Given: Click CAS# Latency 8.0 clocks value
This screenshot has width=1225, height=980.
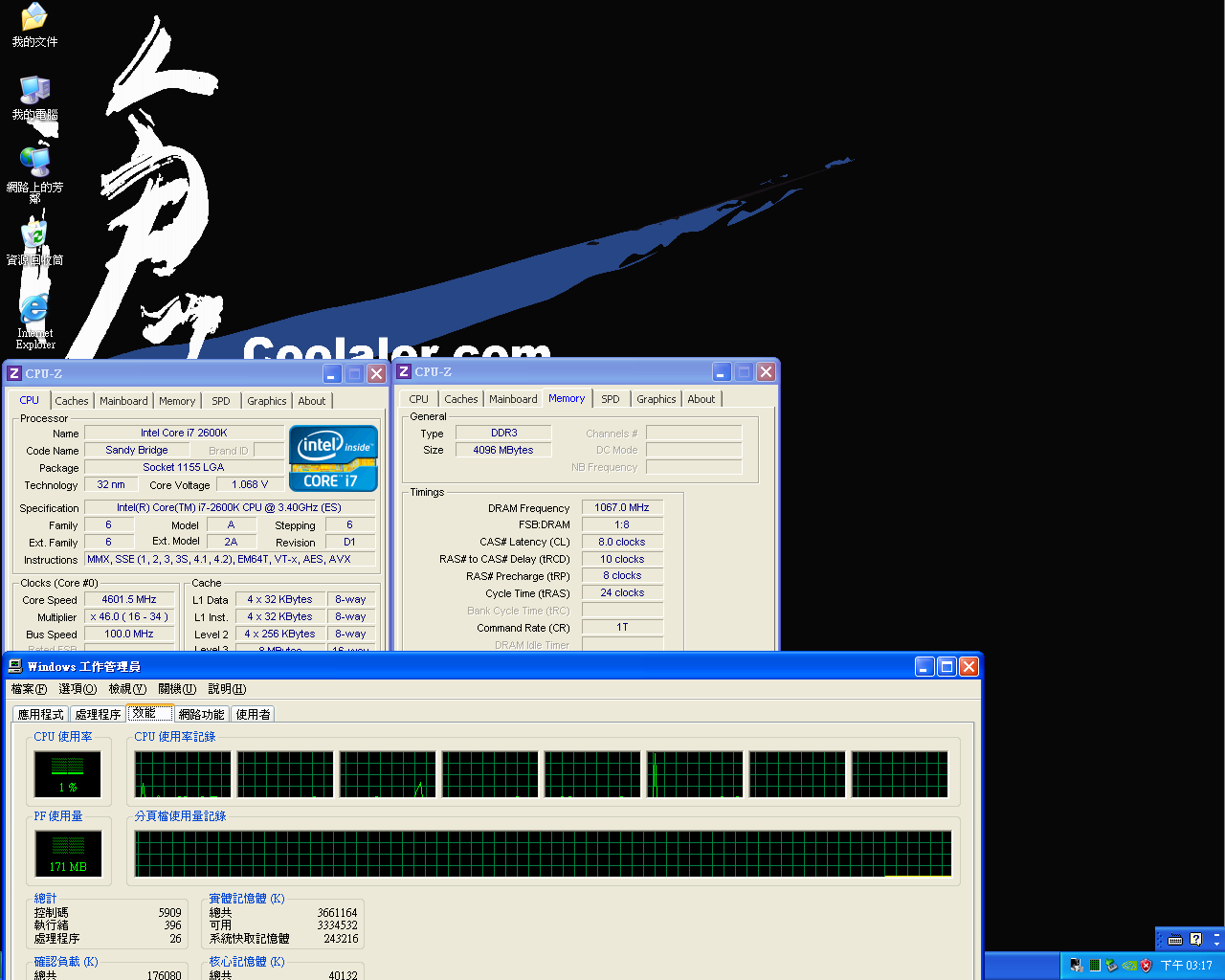Looking at the screenshot, I should pyautogui.click(x=622, y=542).
